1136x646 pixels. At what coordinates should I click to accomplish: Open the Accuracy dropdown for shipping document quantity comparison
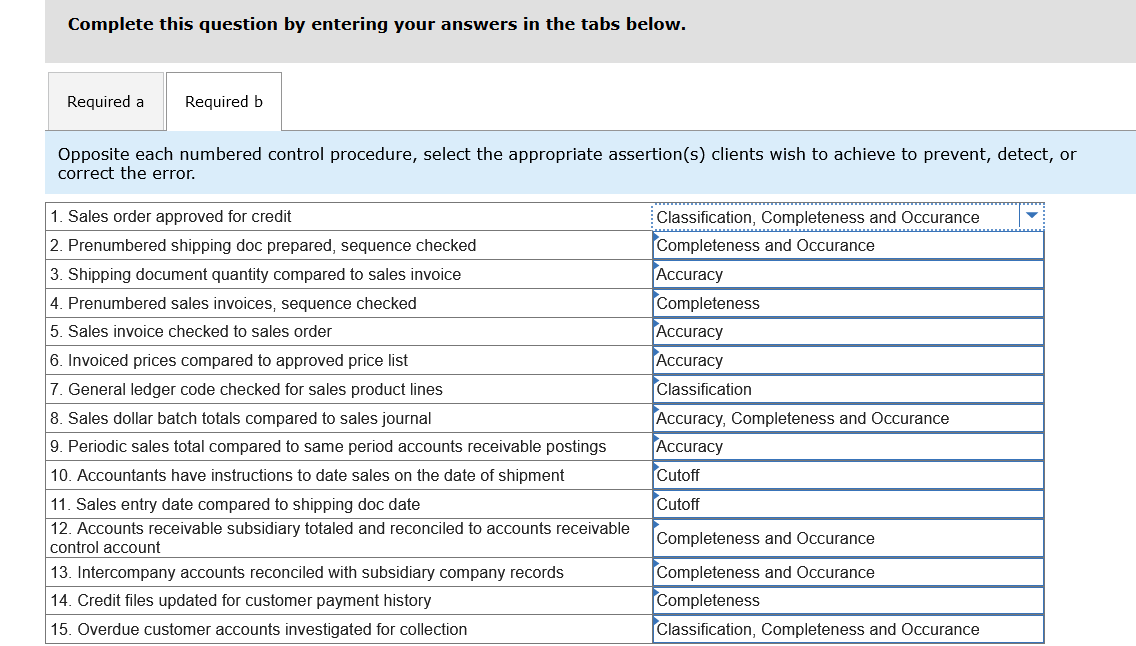pos(848,274)
